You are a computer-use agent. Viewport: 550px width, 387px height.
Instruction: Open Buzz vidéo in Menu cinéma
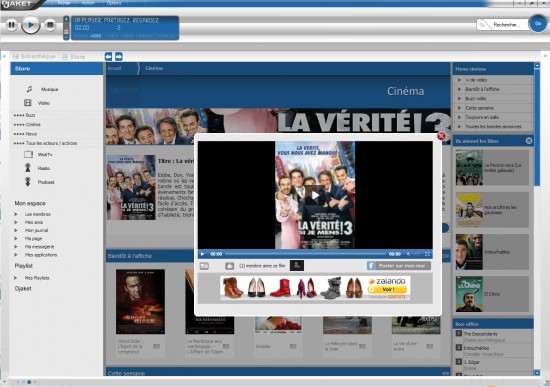(476, 99)
